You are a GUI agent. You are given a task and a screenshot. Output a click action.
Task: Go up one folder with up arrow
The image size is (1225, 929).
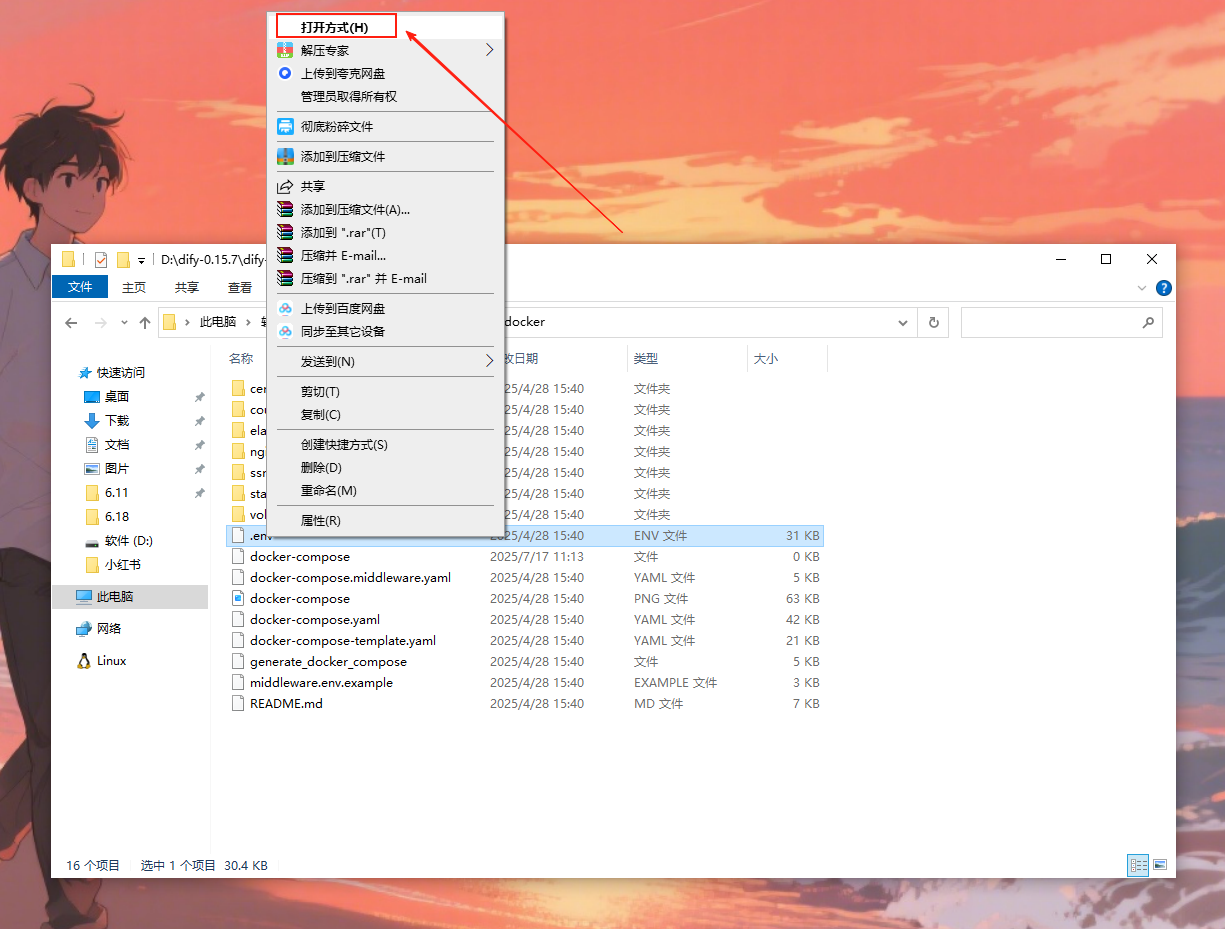coord(145,322)
